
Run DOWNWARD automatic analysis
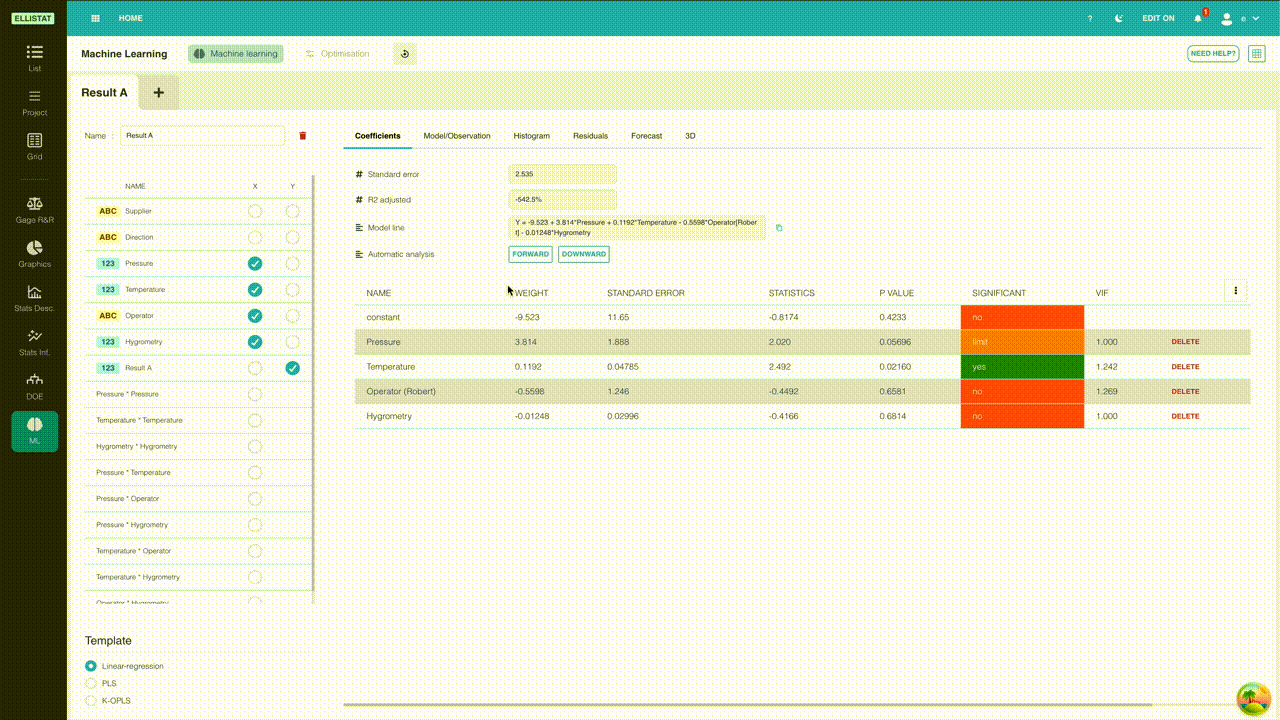click(x=583, y=254)
